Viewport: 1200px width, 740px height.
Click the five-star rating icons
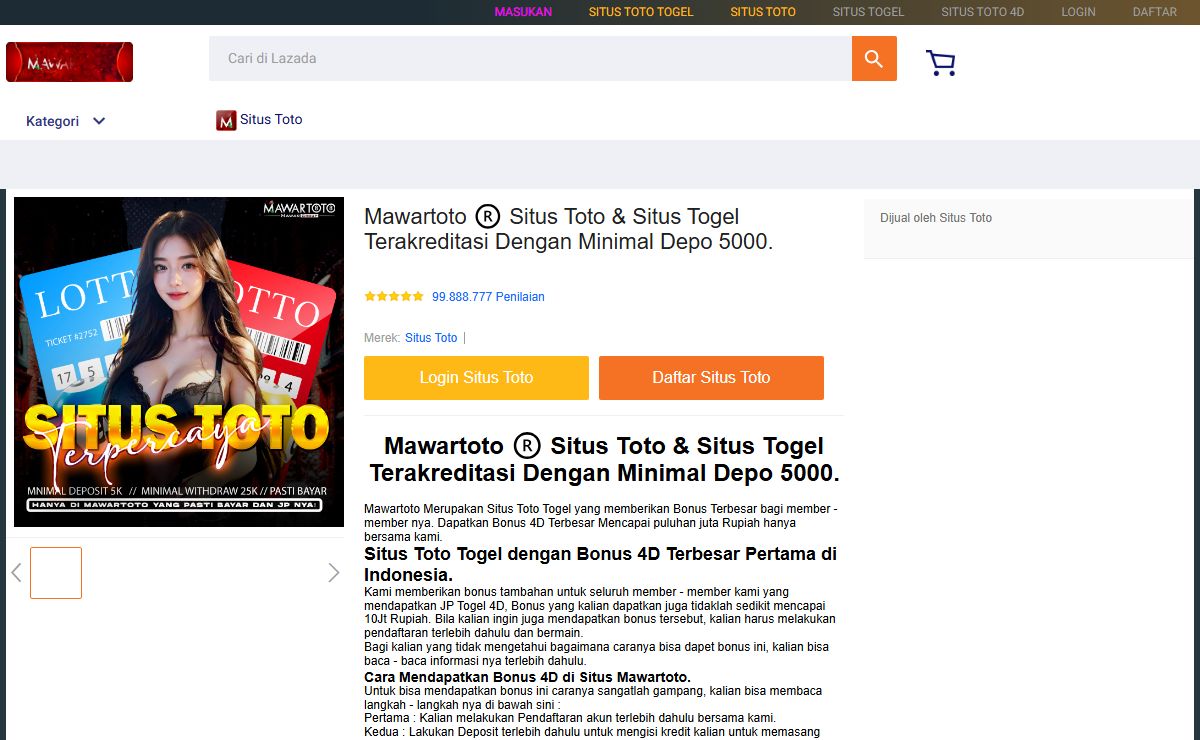[x=394, y=297]
